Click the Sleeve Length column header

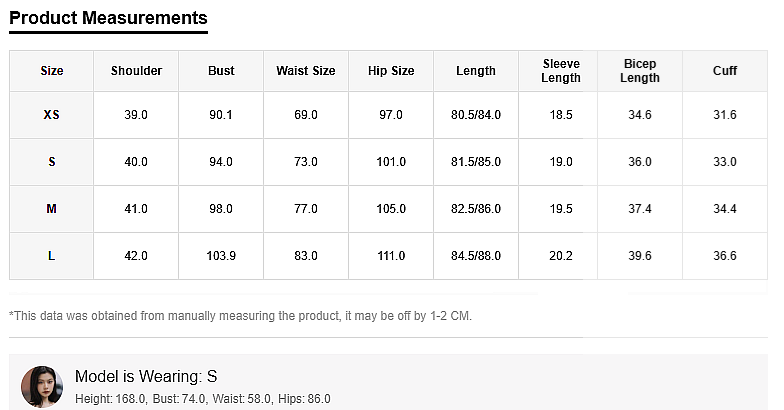[x=561, y=71]
